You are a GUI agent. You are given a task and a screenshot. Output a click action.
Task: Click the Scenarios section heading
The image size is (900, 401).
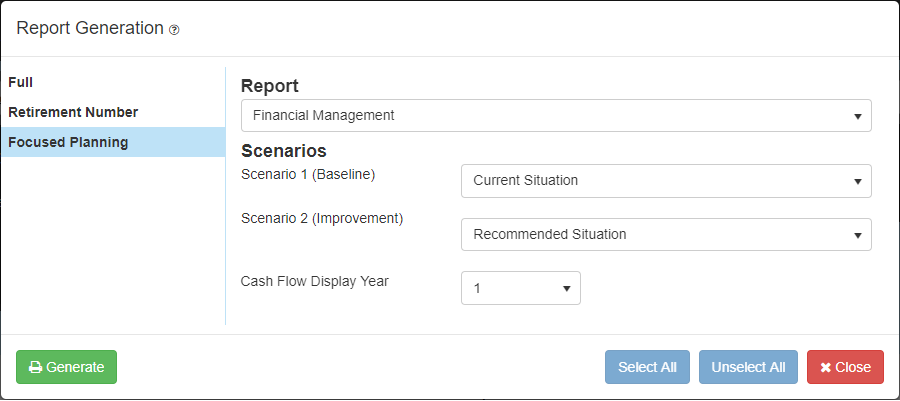[x=284, y=151]
